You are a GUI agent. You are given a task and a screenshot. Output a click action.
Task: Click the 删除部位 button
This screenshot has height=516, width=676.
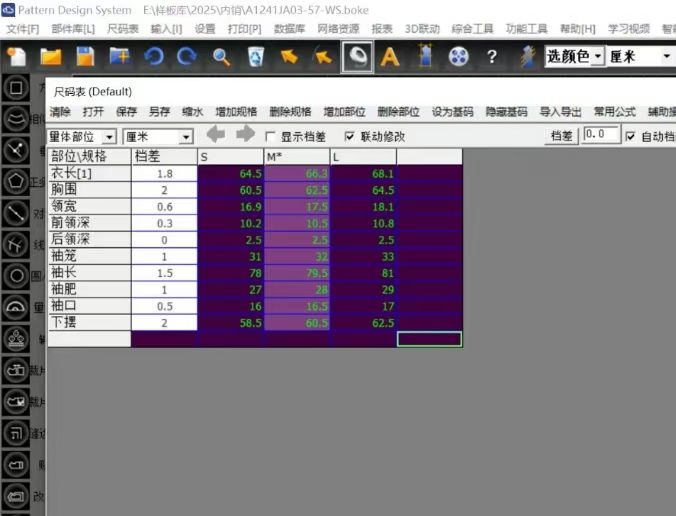click(x=398, y=112)
